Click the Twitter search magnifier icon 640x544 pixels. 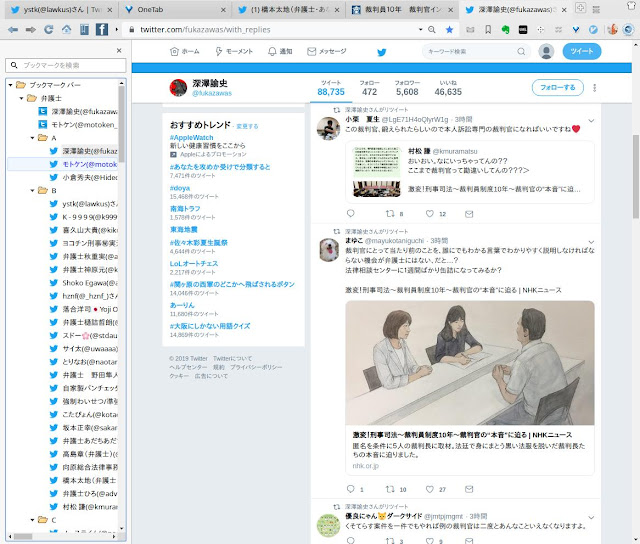521,51
